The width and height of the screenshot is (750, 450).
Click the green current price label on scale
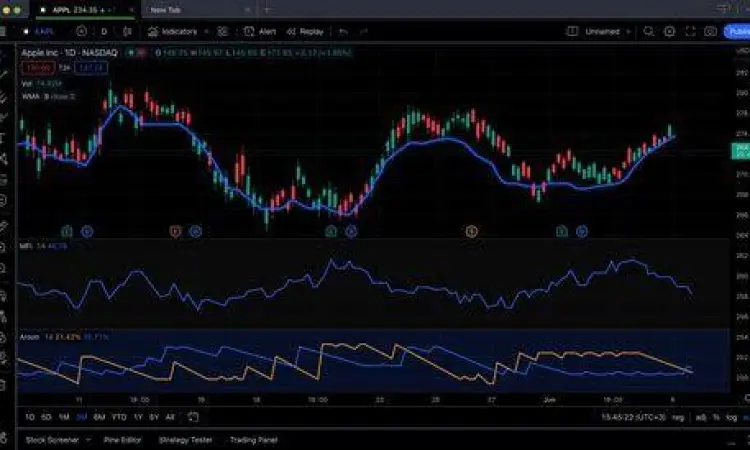(x=741, y=151)
